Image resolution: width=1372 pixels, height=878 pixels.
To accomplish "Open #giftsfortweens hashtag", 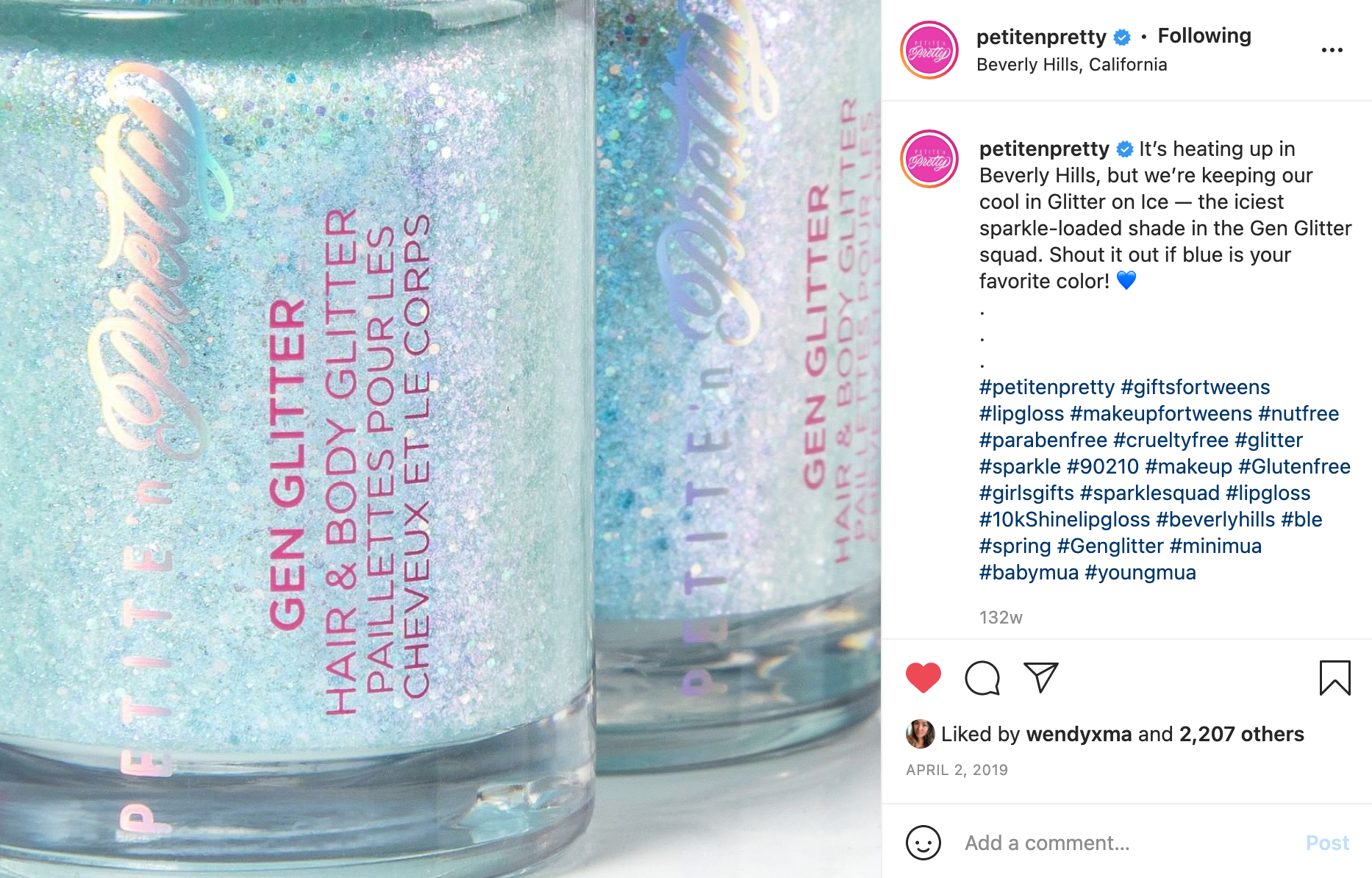I will (1195, 387).
